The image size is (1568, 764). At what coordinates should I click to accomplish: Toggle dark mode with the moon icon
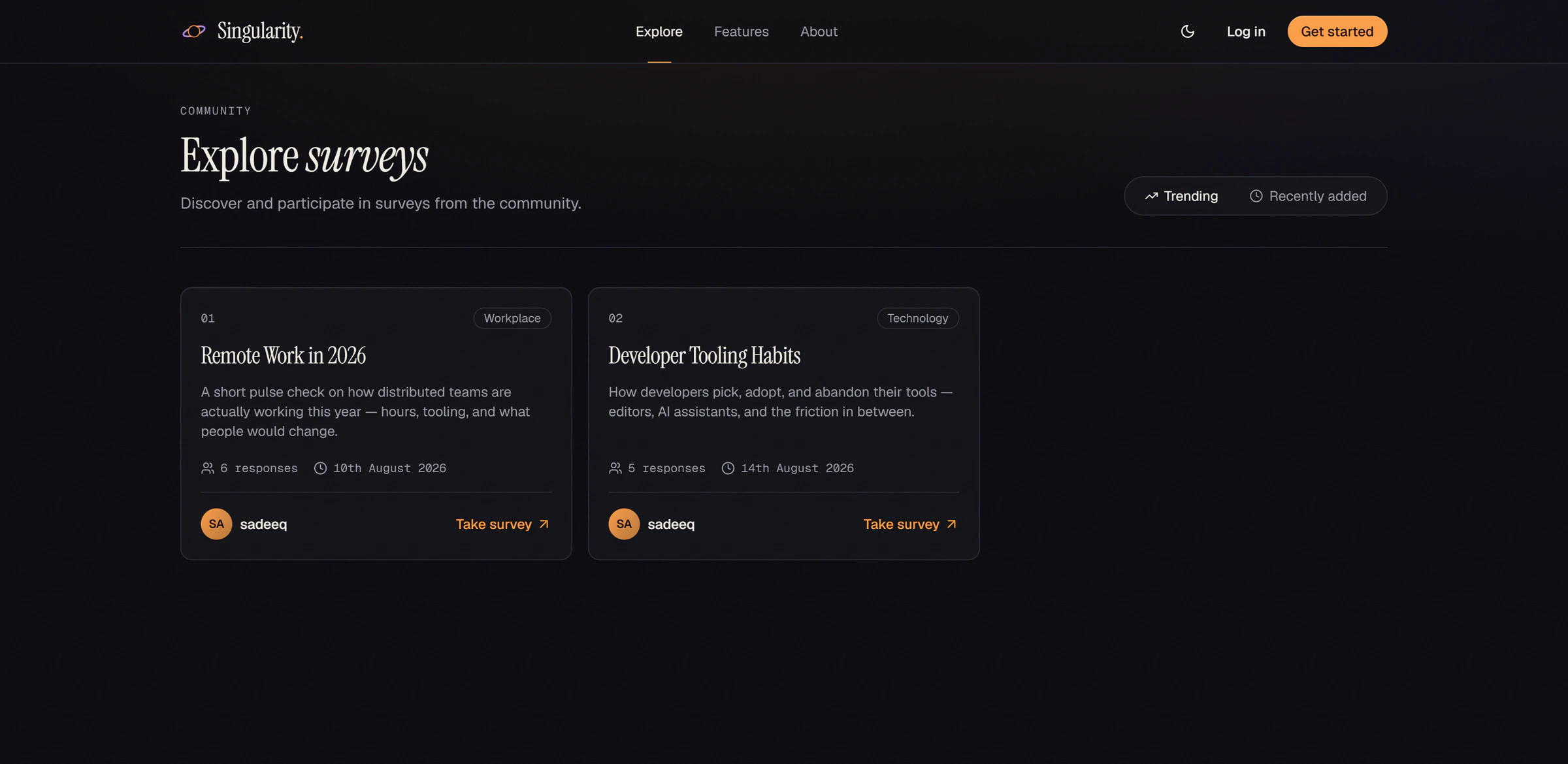click(1187, 31)
